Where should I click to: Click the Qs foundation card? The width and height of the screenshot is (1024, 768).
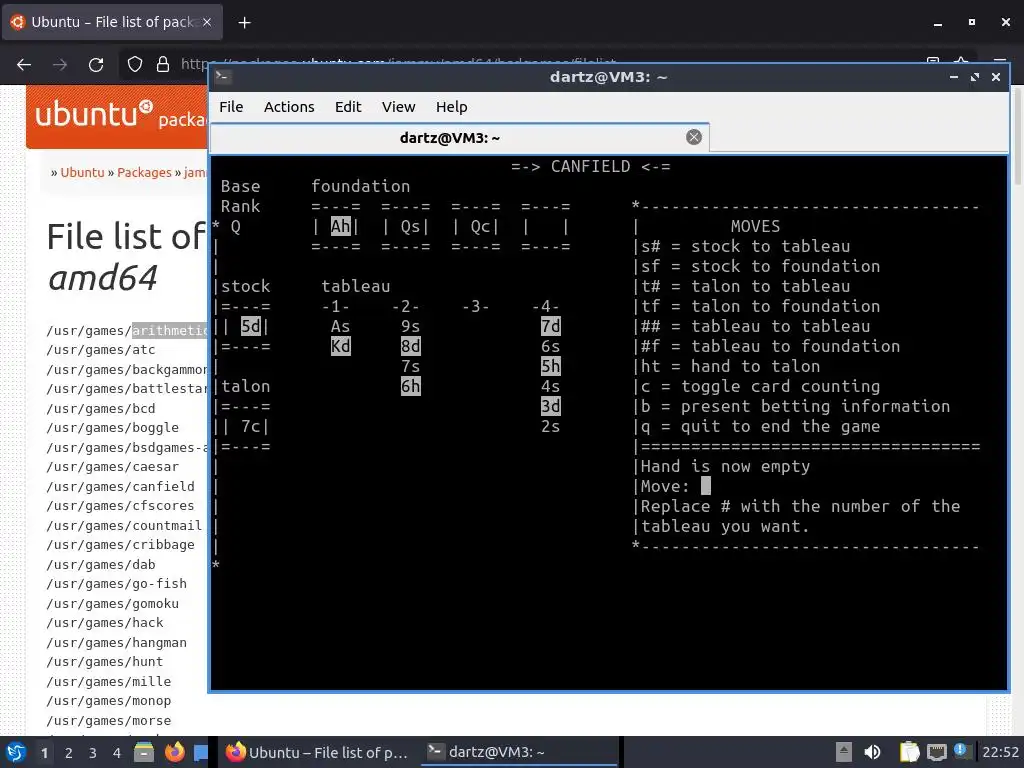410,226
